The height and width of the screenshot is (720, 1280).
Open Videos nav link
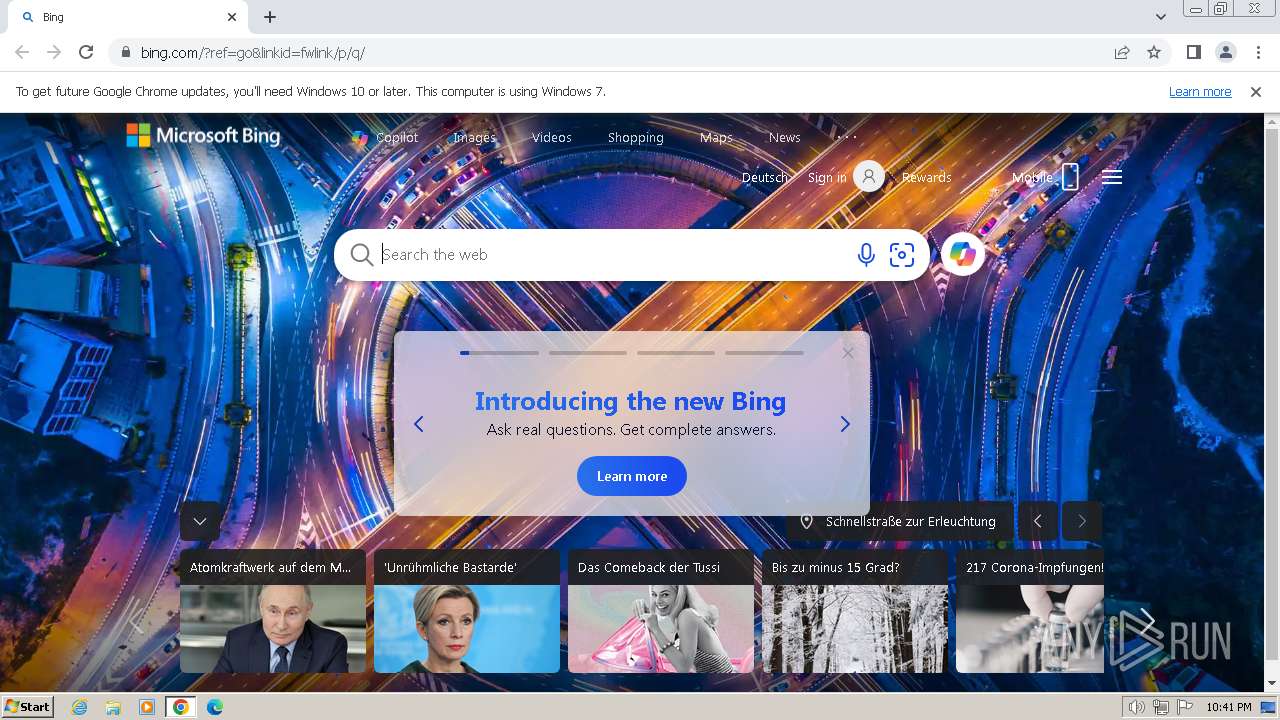[552, 138]
